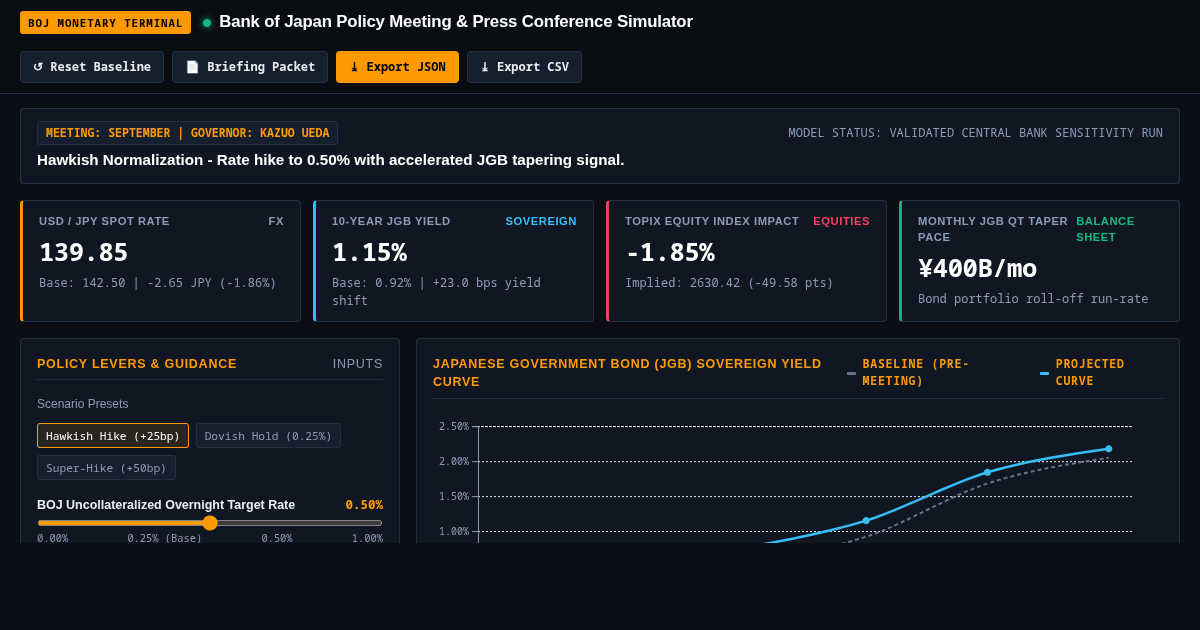Click the 1.50% y-axis label on chart

coord(454,497)
